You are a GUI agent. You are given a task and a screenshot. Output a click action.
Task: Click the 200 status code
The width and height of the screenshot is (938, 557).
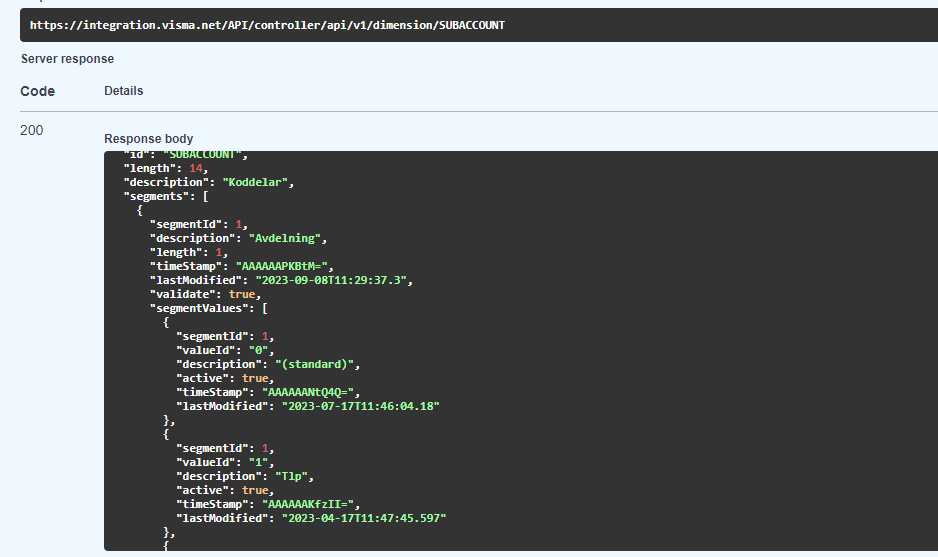point(32,130)
